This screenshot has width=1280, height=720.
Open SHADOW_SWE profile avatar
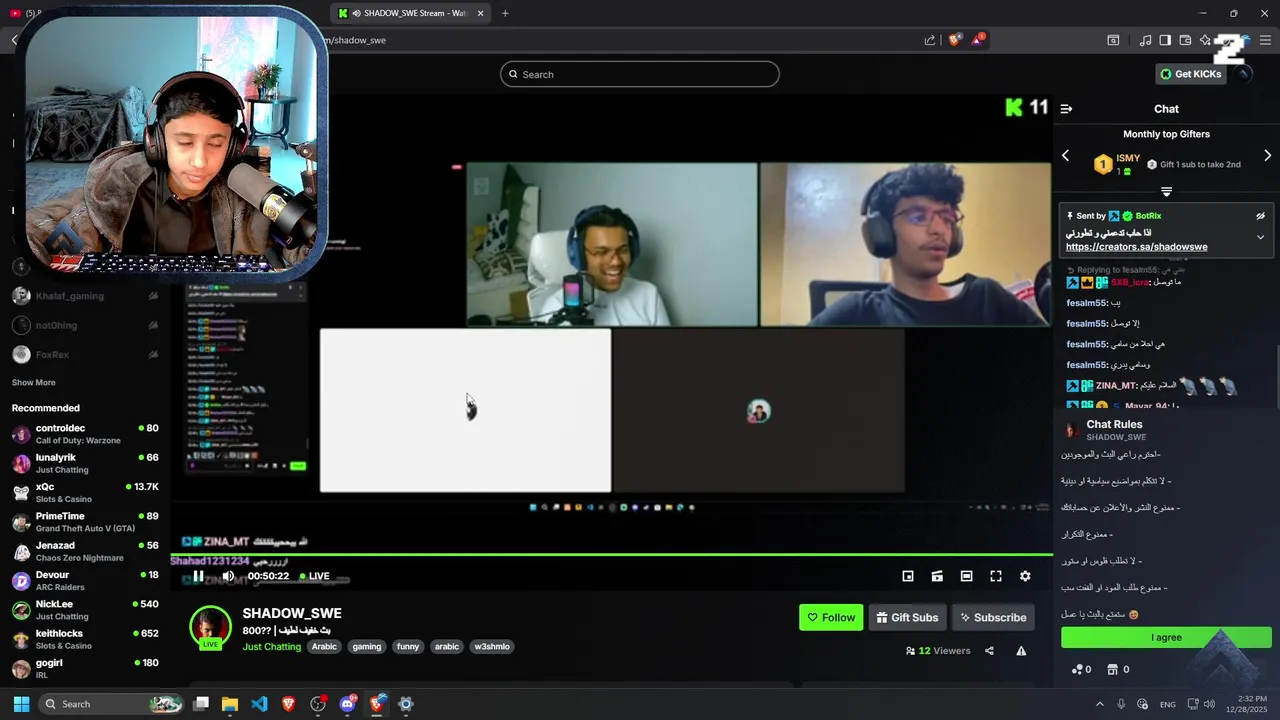[x=210, y=627]
